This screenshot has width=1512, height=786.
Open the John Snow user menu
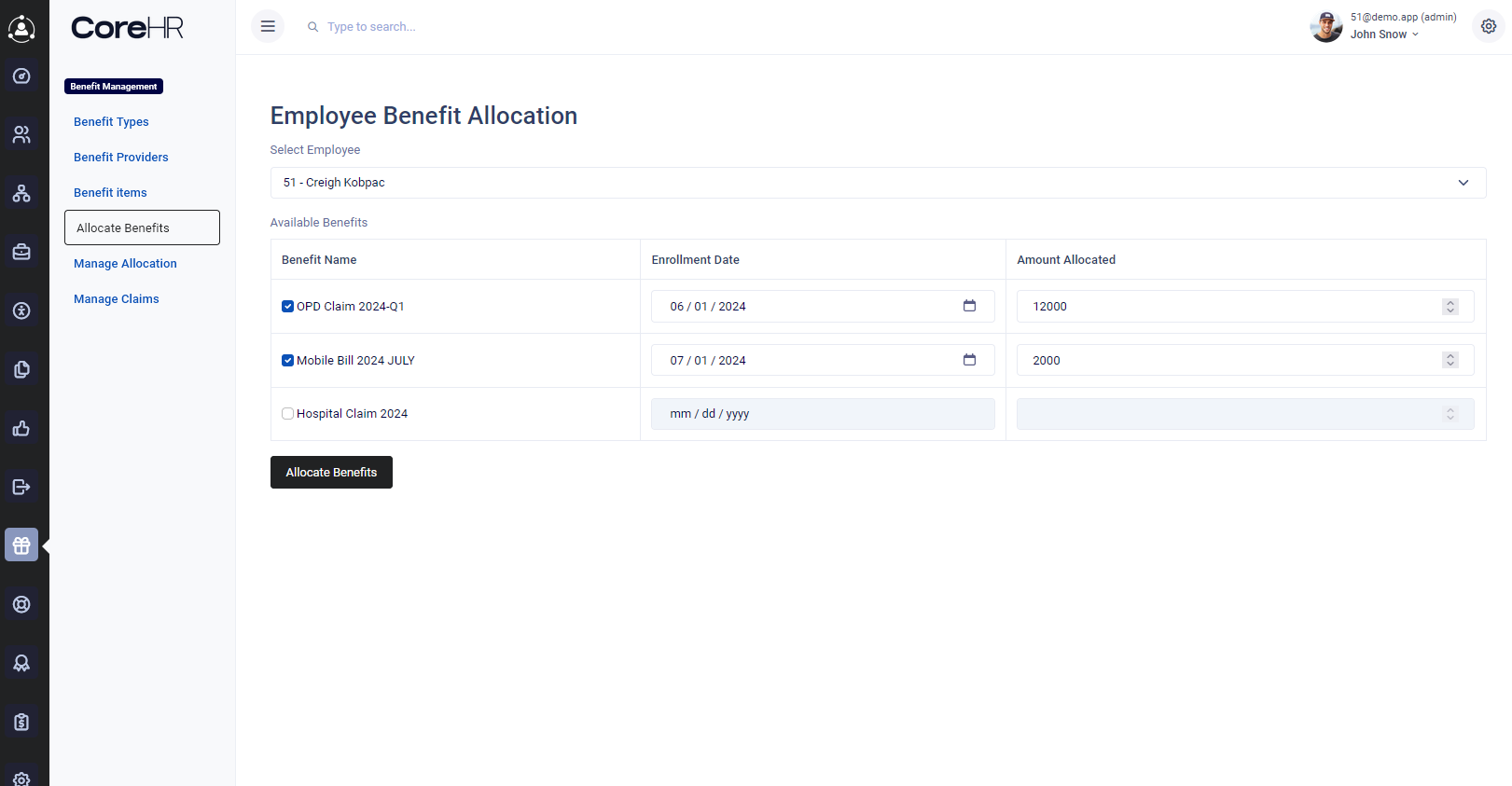[x=1384, y=34]
